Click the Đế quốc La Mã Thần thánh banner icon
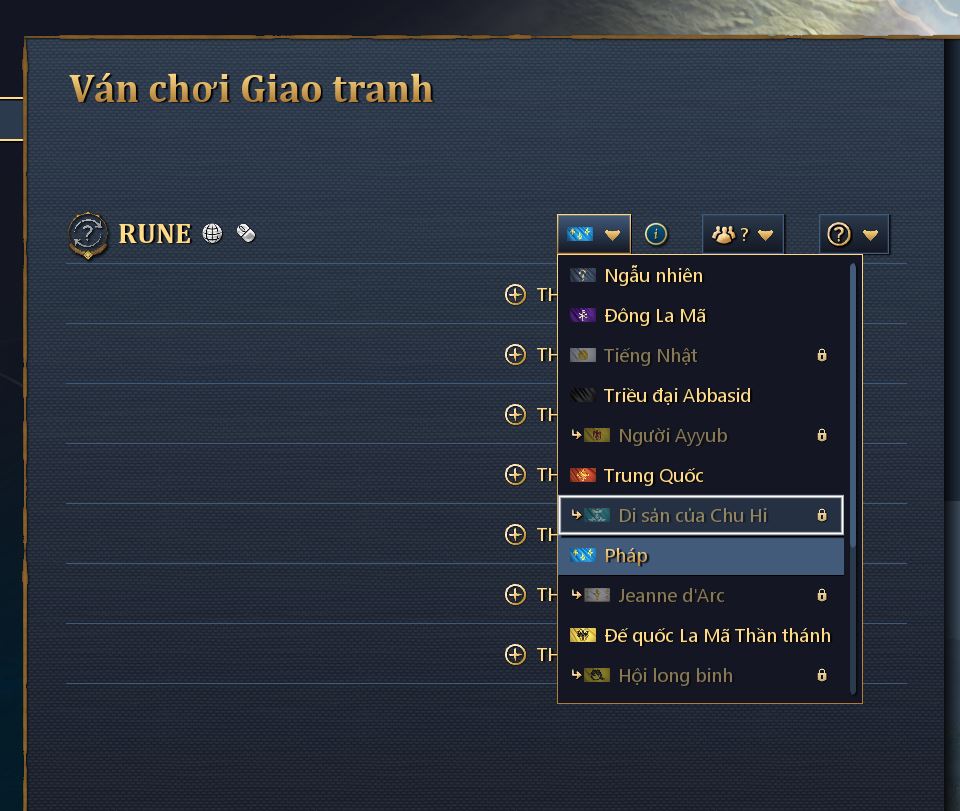960x811 pixels. [581, 635]
